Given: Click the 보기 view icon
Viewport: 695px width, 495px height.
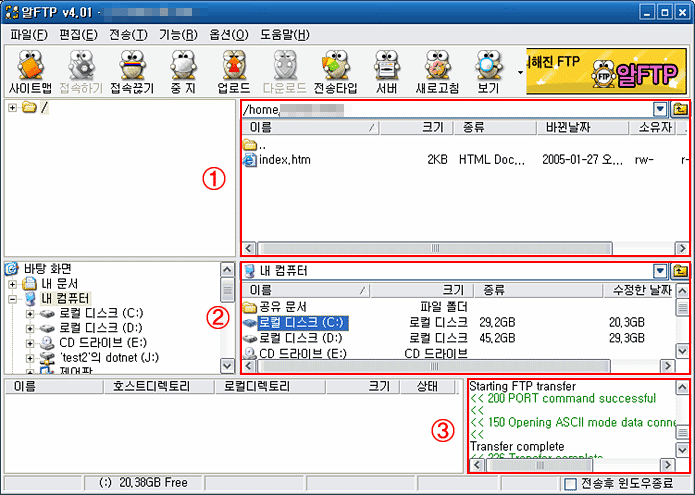Looking at the screenshot, I should (488, 72).
